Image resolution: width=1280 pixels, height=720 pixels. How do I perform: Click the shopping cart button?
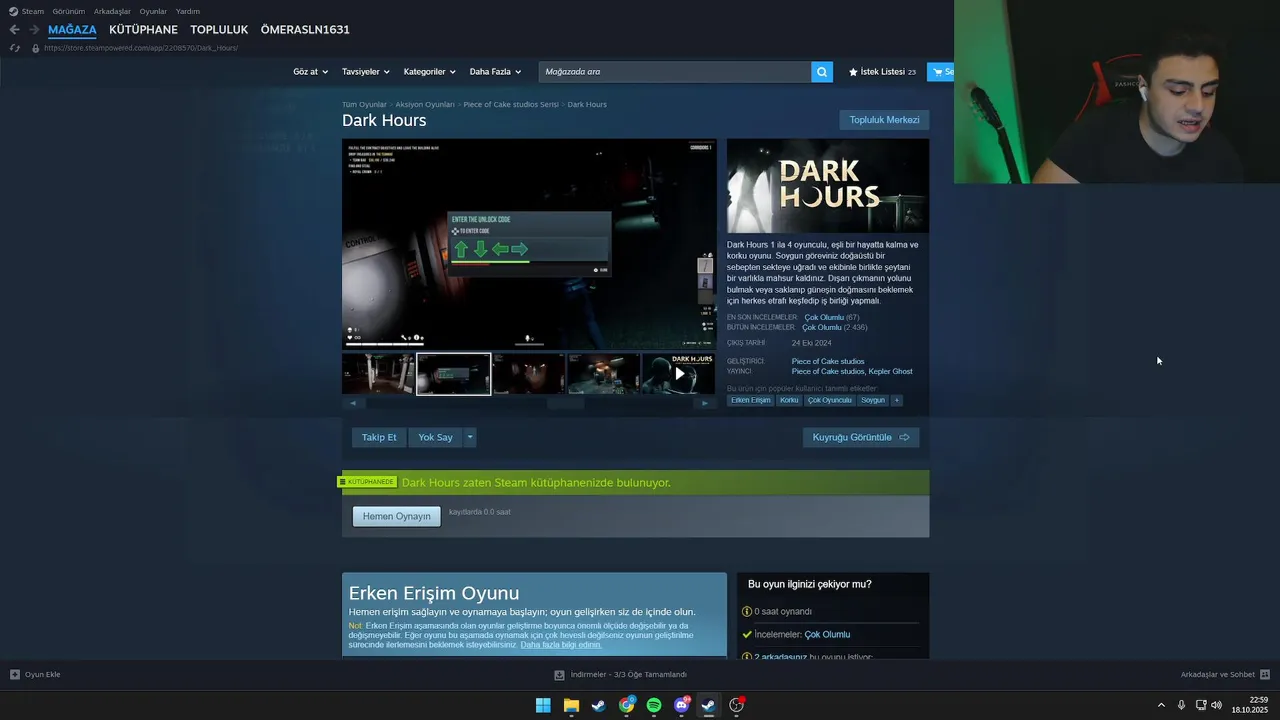(x=940, y=72)
